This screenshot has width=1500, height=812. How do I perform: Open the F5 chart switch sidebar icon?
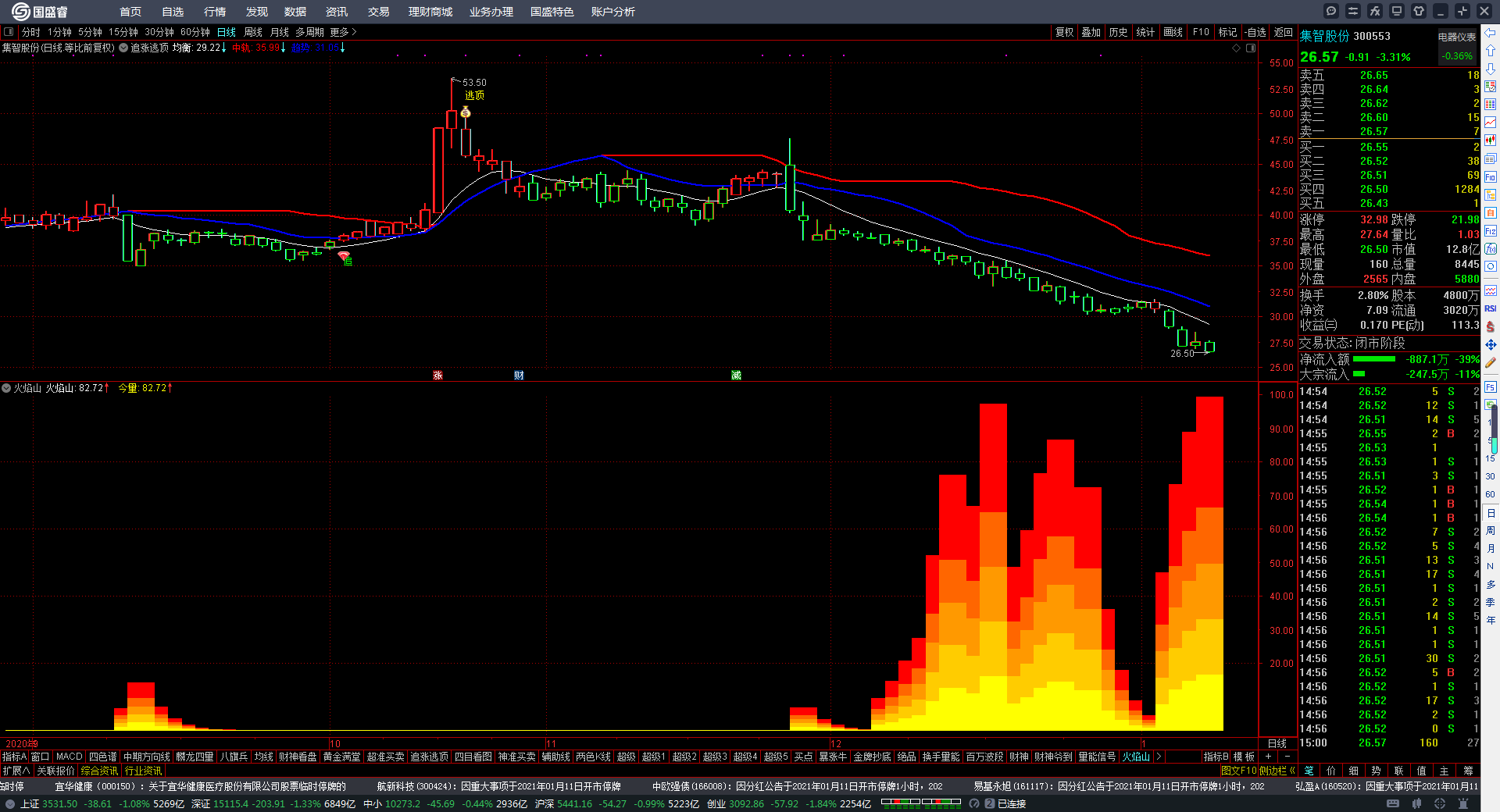click(x=1491, y=386)
